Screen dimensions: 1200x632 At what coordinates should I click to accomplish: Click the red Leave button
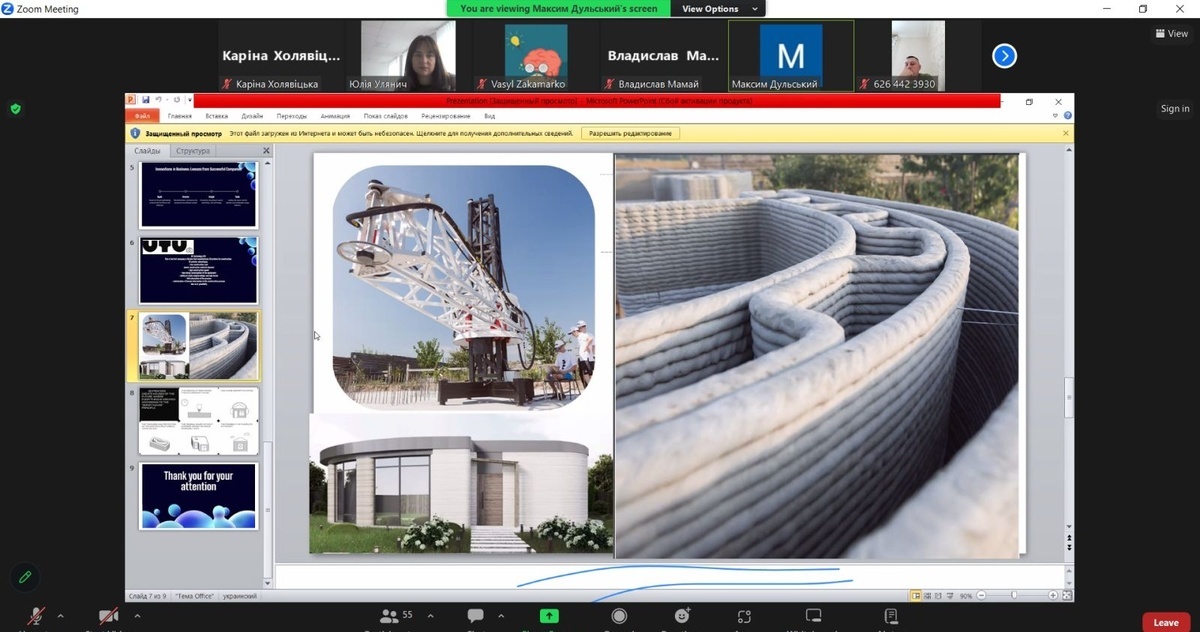(x=1166, y=622)
